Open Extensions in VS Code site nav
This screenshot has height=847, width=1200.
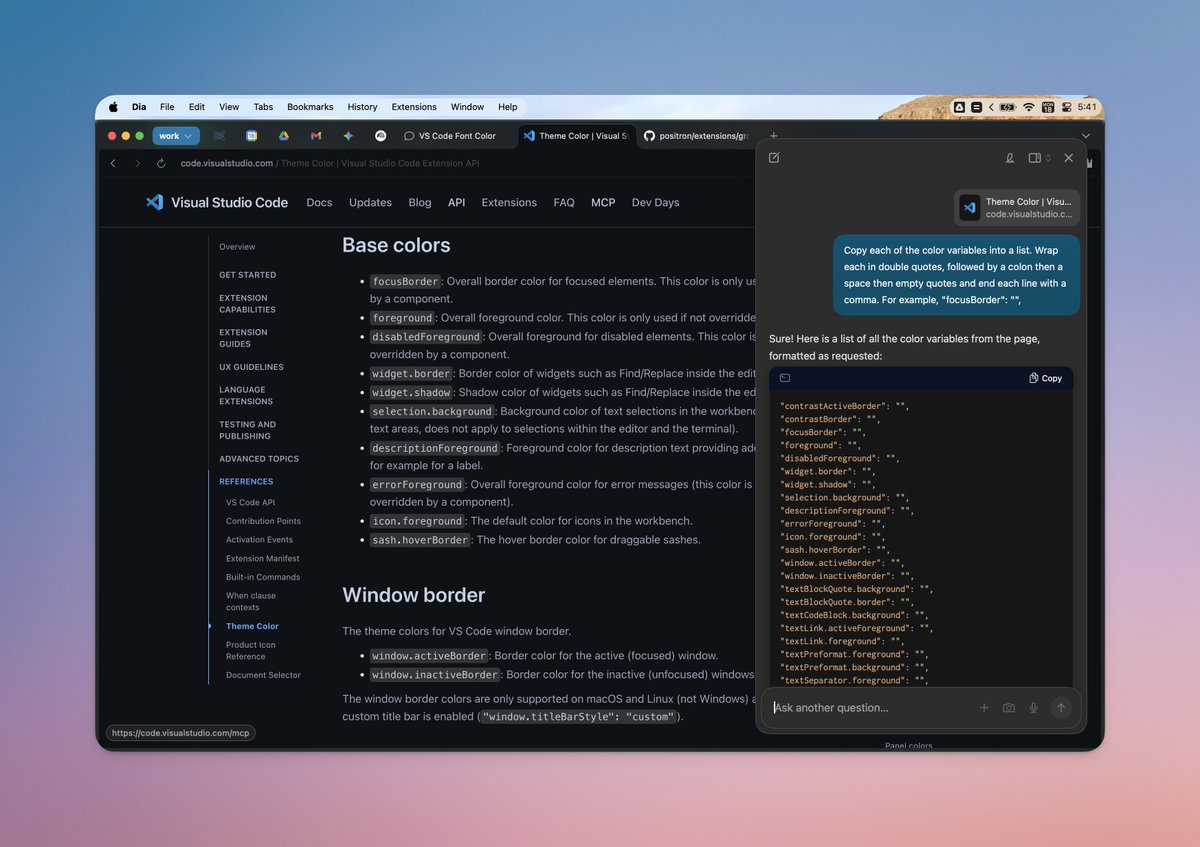[x=509, y=202]
